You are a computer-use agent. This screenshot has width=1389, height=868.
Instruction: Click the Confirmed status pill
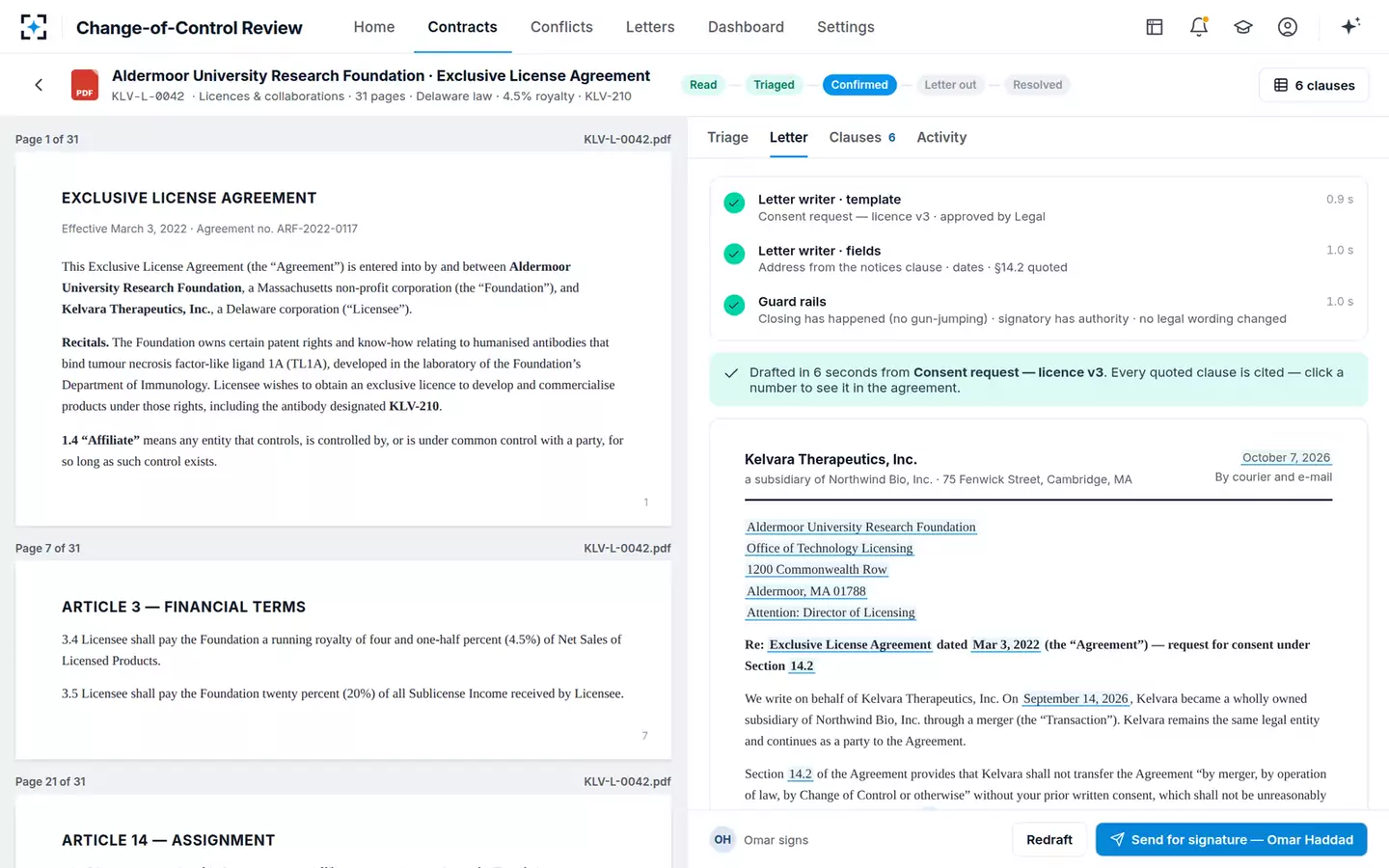pyautogui.click(x=859, y=85)
